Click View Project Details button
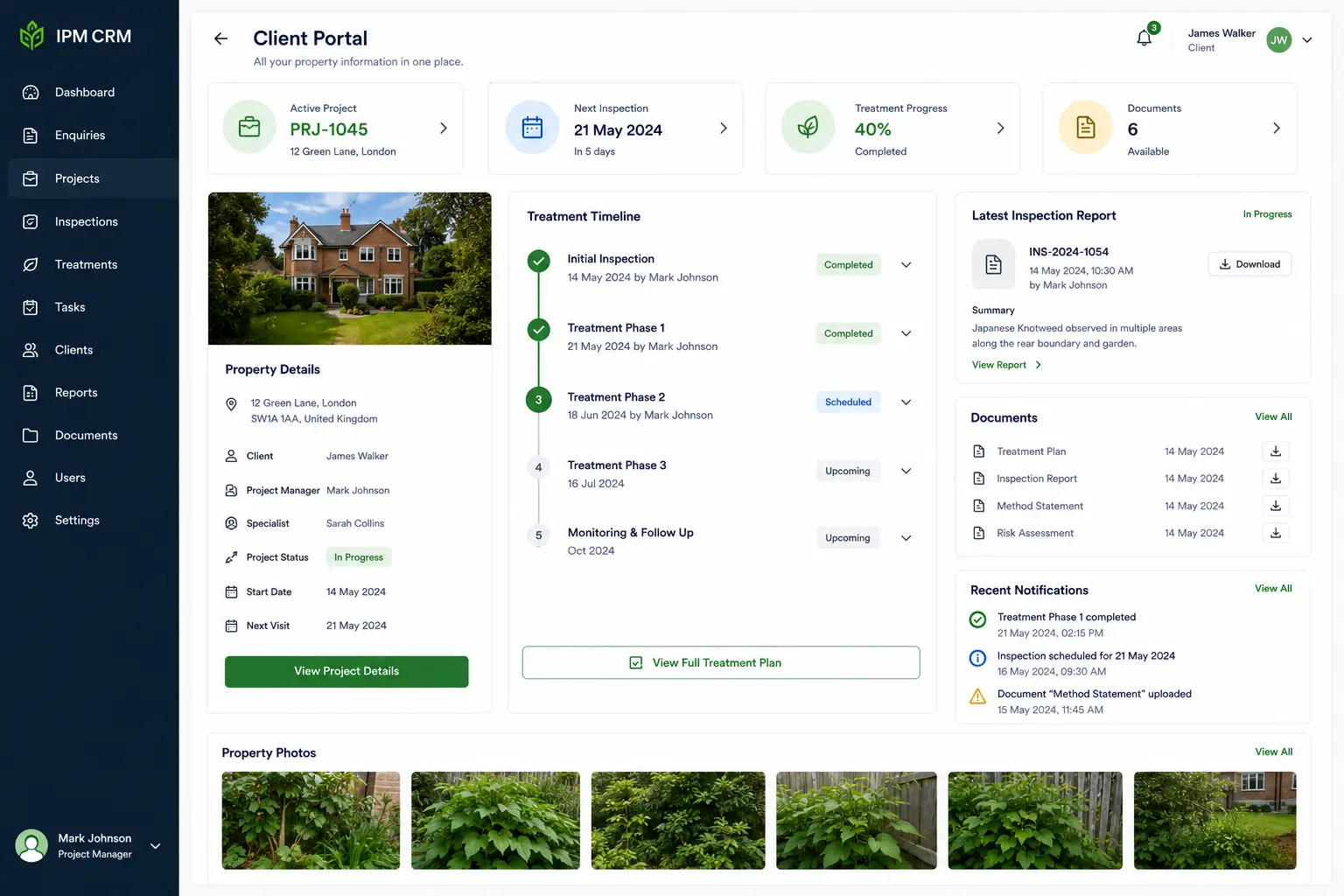 pos(346,671)
